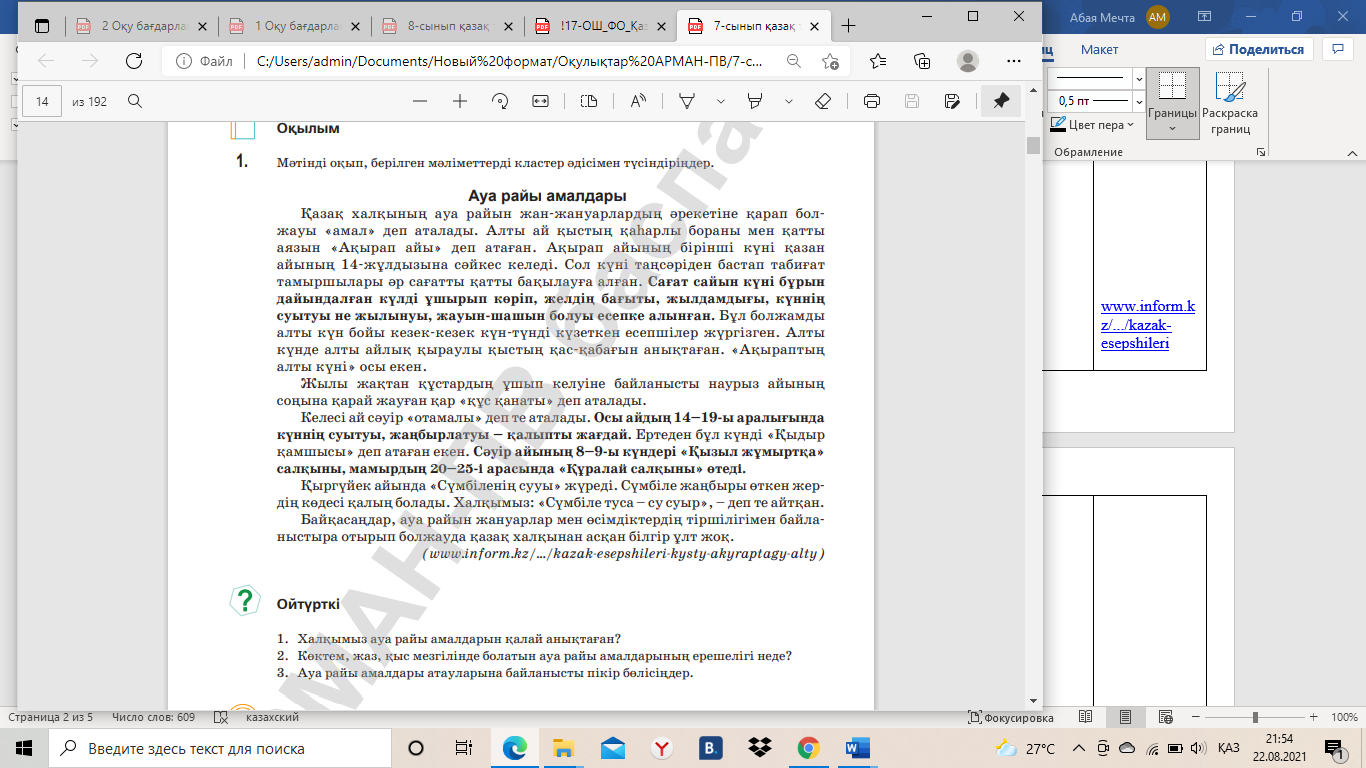Activate Word Border Painter (Раскраска границ)

(1230, 104)
